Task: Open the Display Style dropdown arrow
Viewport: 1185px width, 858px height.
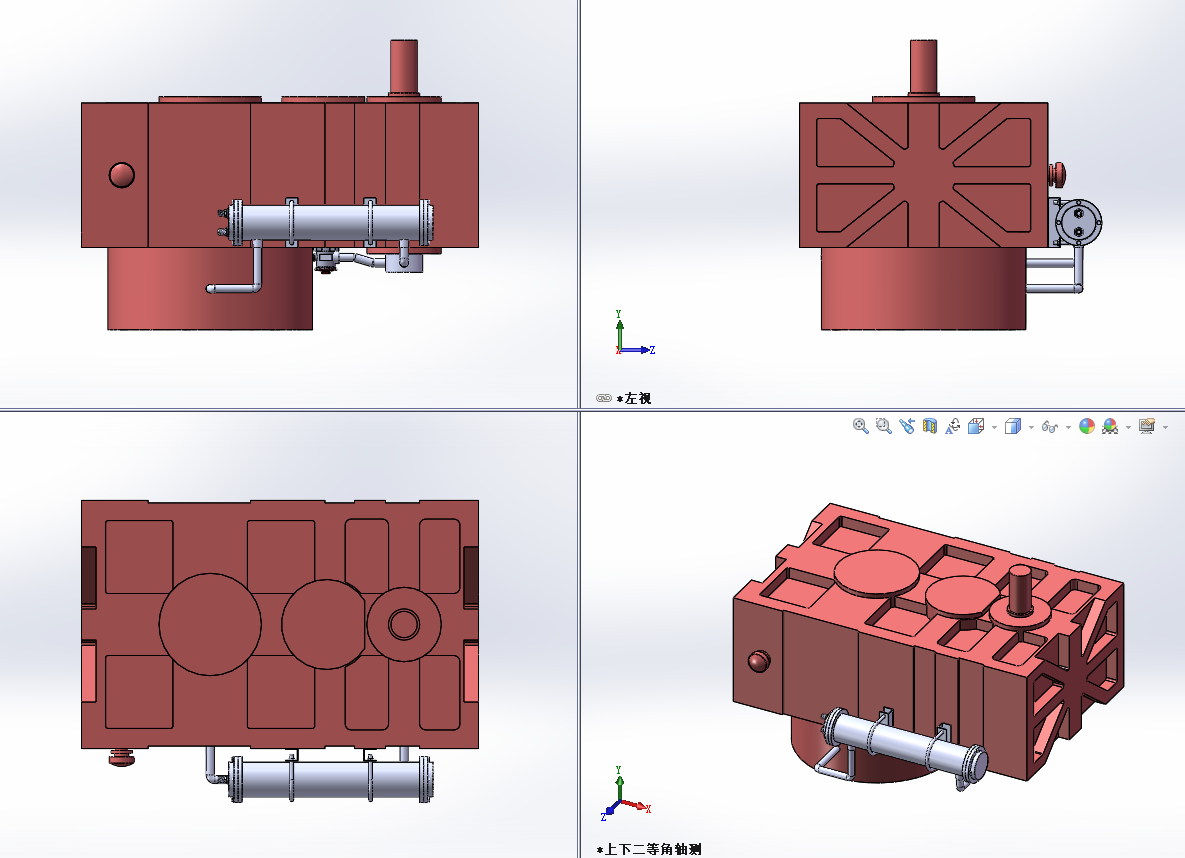Action: pos(1031,427)
